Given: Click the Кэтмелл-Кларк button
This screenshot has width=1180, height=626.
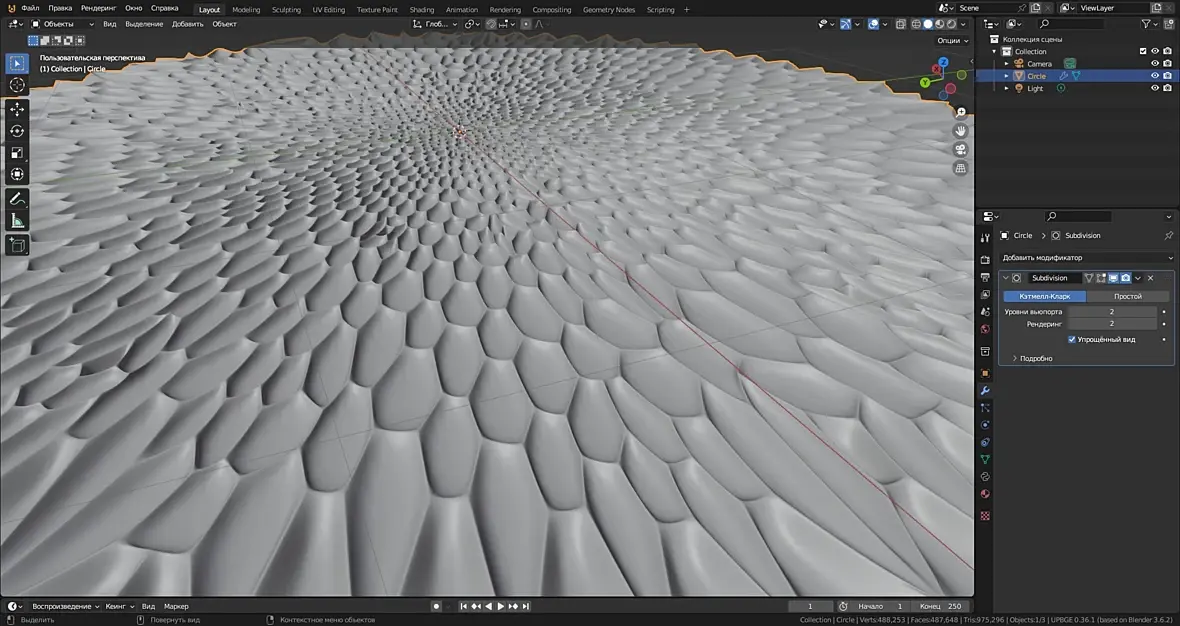Looking at the screenshot, I should [x=1045, y=296].
